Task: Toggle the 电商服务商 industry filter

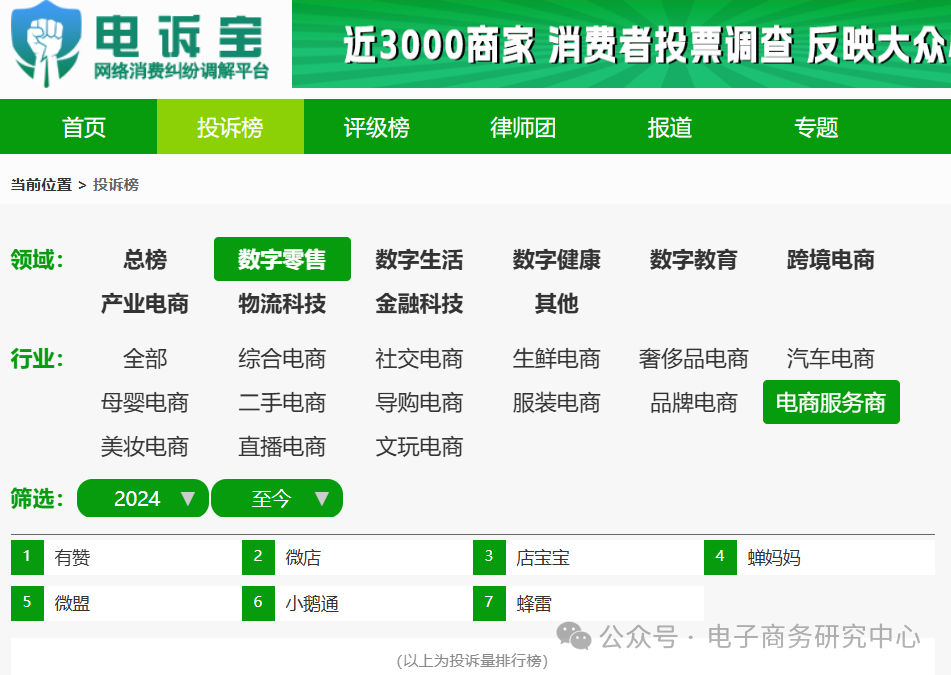Action: tap(831, 402)
